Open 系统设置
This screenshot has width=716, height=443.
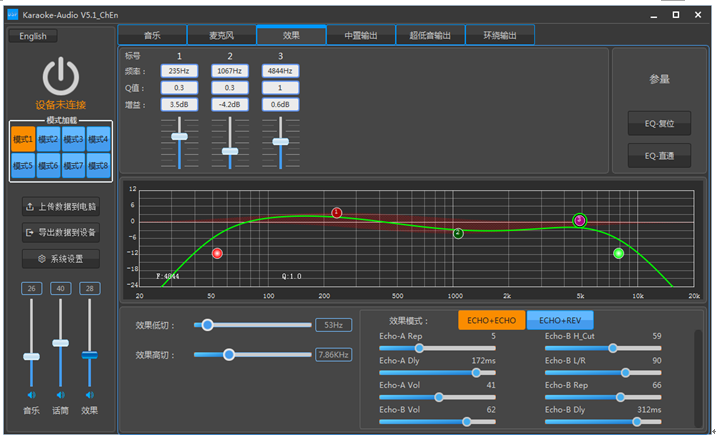pos(61,259)
